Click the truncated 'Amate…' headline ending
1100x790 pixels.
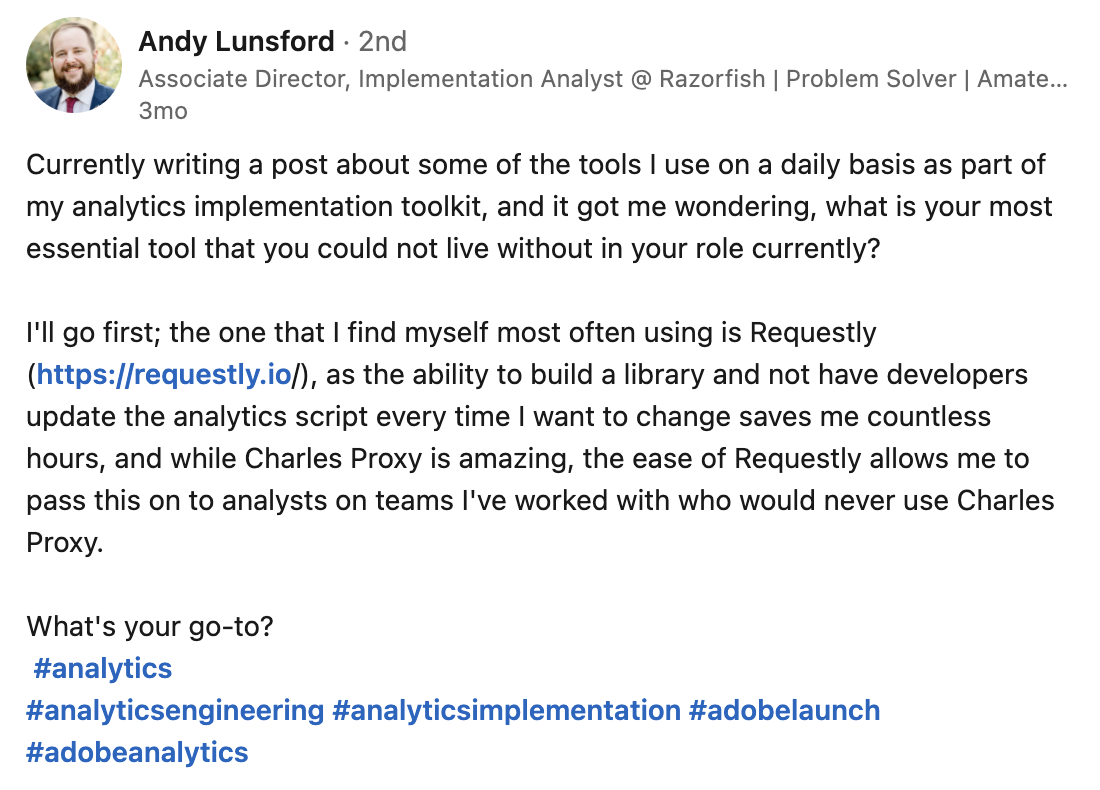pyautogui.click(x=1022, y=79)
